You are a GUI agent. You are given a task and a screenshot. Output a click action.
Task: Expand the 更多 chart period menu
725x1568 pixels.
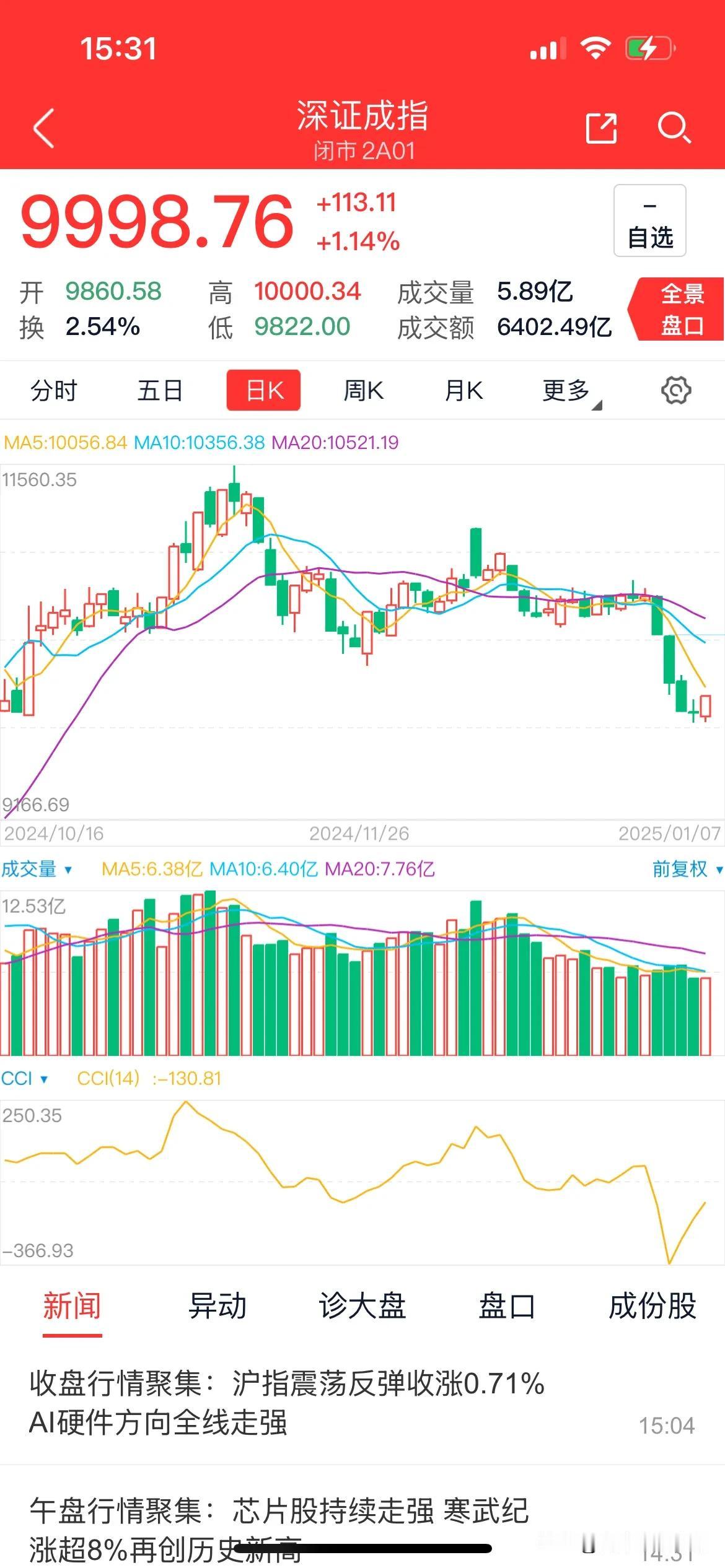(x=571, y=391)
